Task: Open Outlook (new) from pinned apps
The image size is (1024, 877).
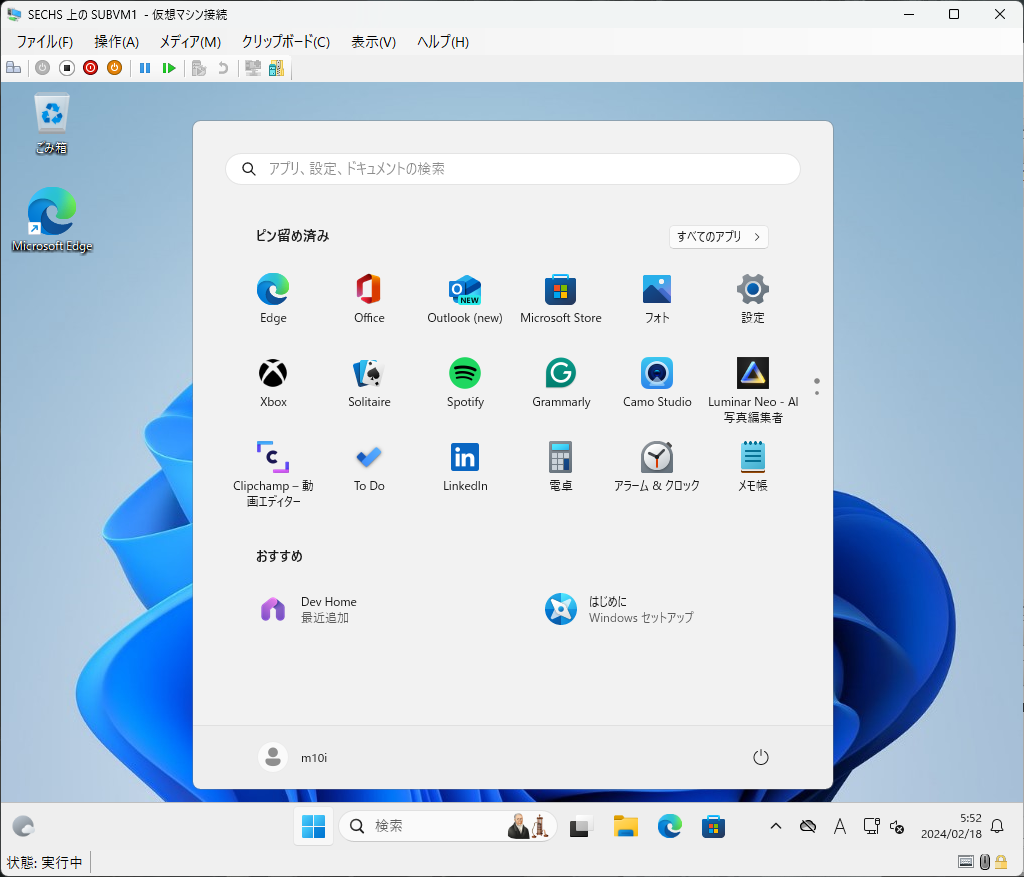Action: (x=465, y=298)
